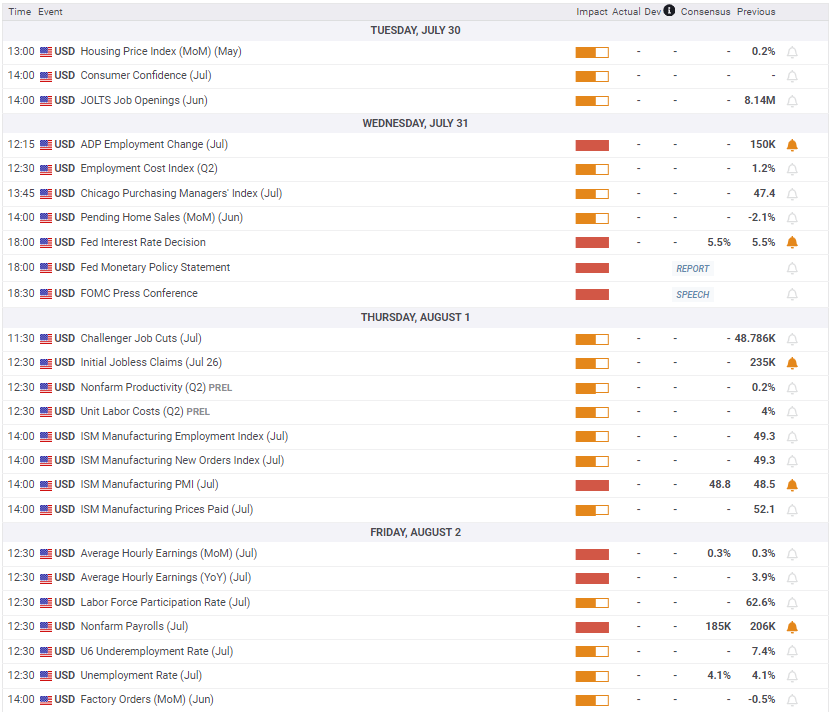Screen dimensions: 832x712
Task: Click US flag icon beside JOLTS Job Openings
Action: click(x=46, y=101)
